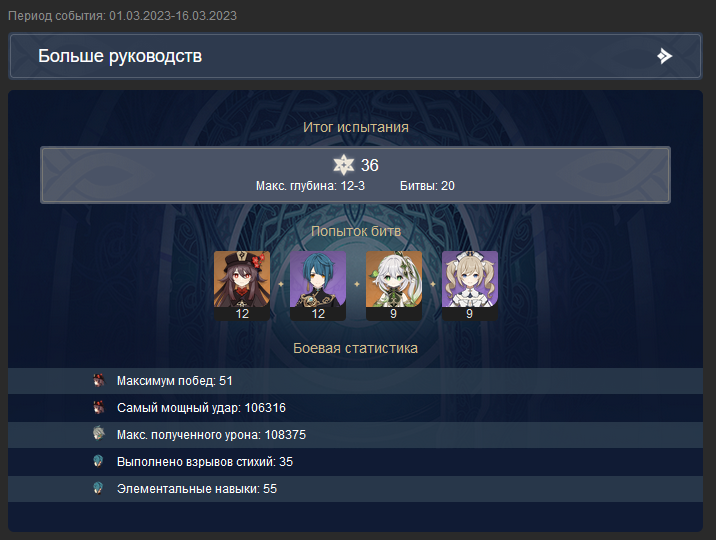The height and width of the screenshot is (540, 716).
Task: Select the Максимум побед: 51 row
Action: click(355, 381)
